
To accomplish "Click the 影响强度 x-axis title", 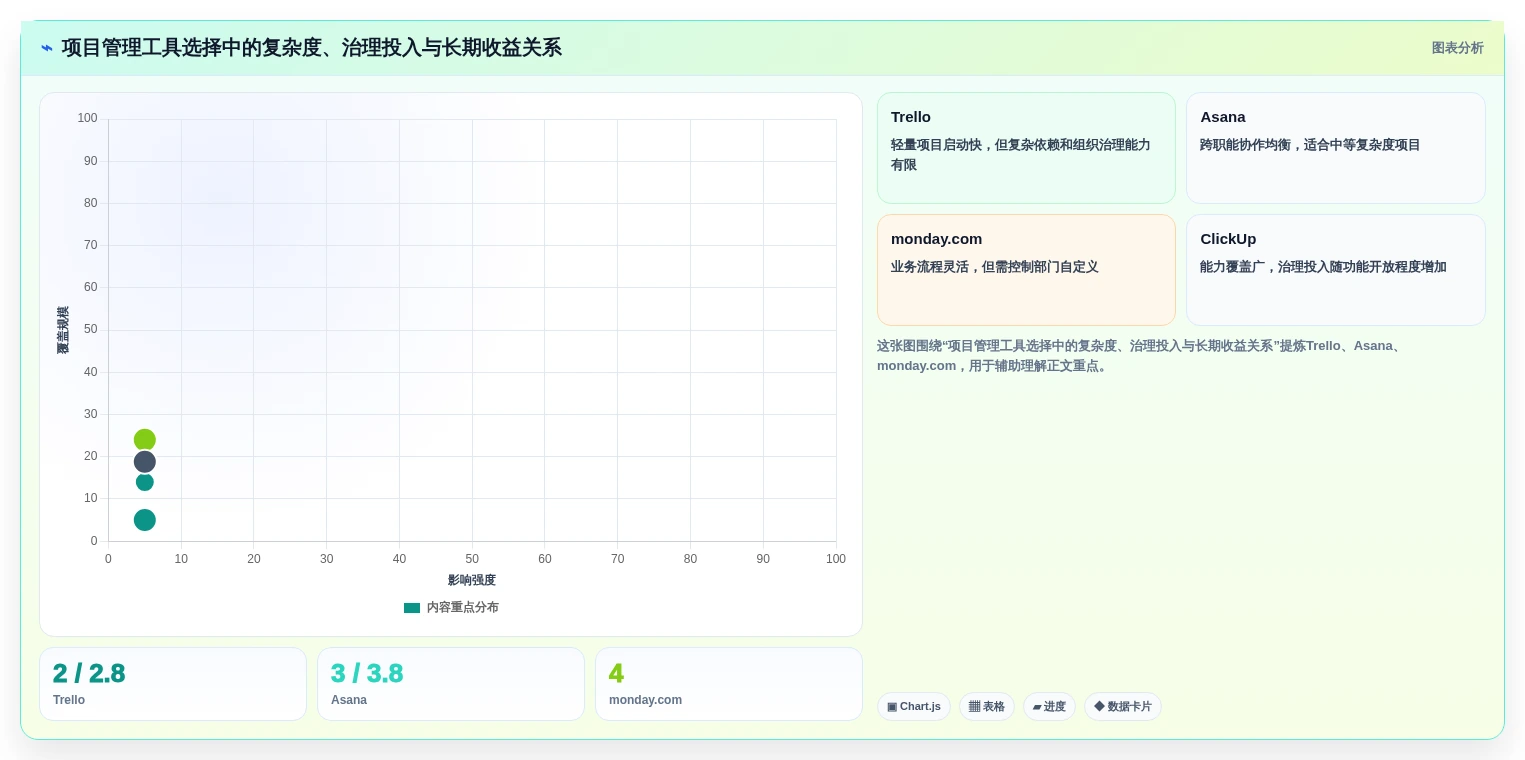I will (x=472, y=580).
